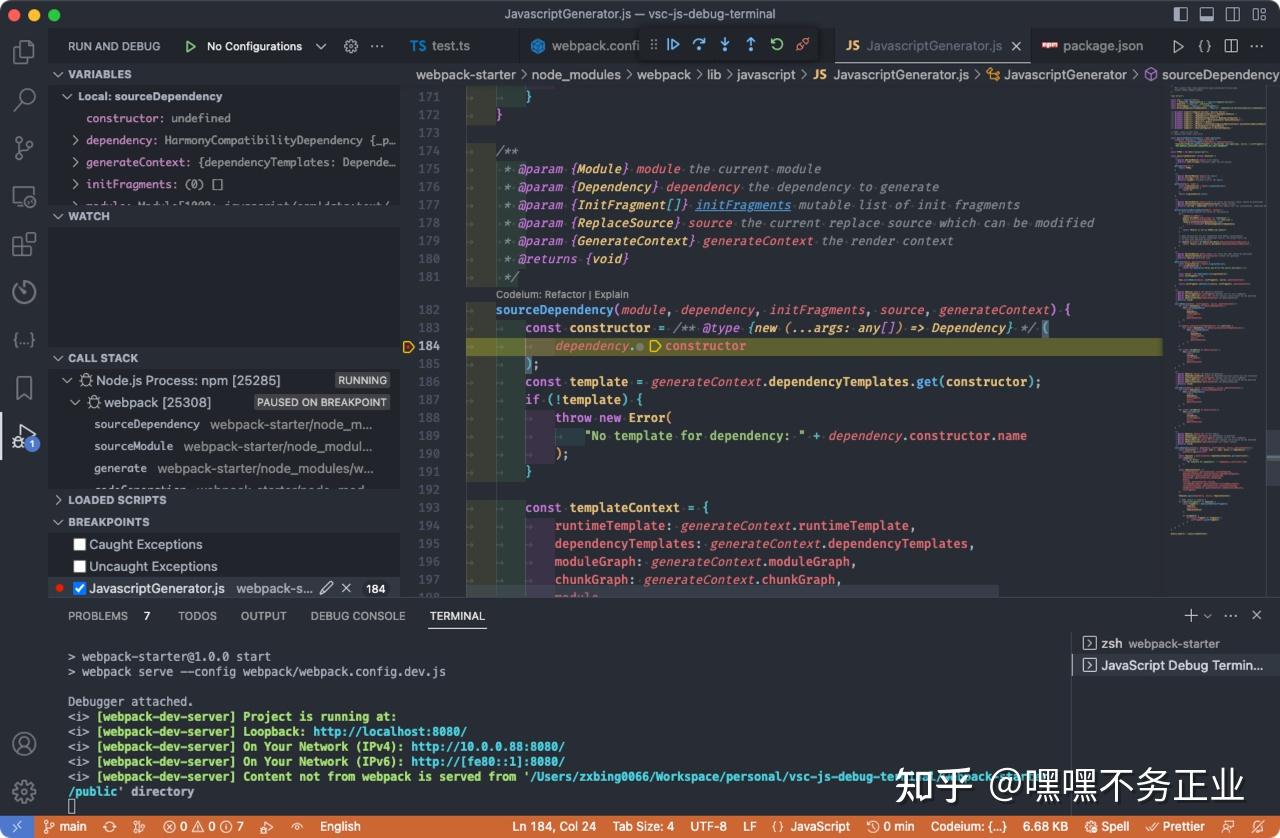The width and height of the screenshot is (1280, 838).
Task: Click Continue in the debug toolbar
Action: 673,45
